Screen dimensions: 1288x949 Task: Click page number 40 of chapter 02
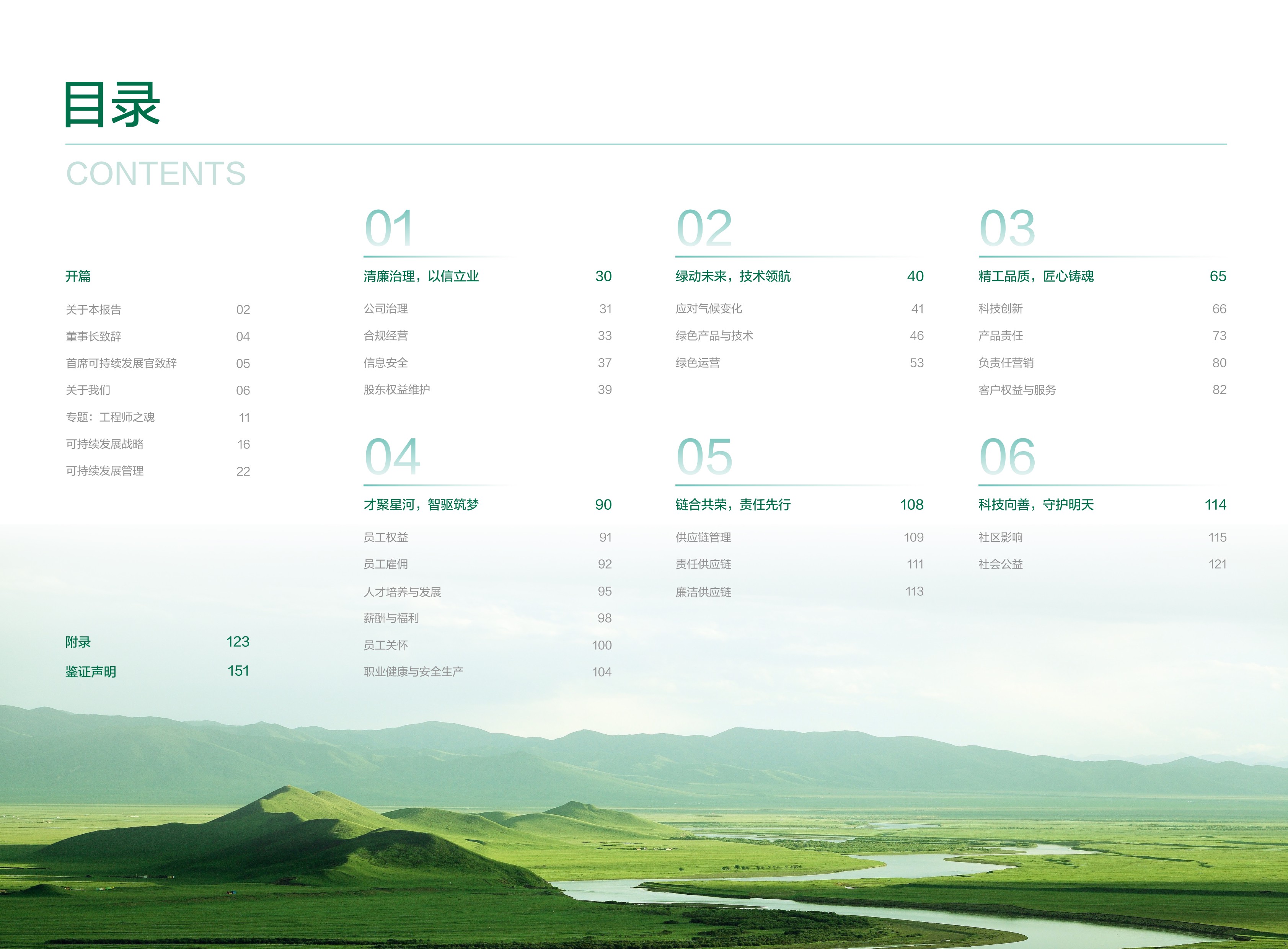pos(915,276)
